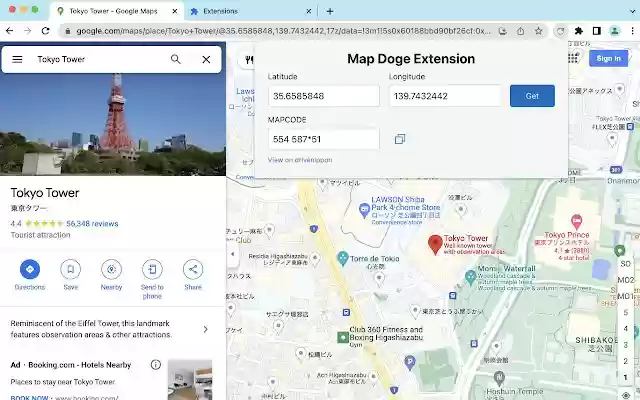Click the Send to phone icon

click(152, 269)
